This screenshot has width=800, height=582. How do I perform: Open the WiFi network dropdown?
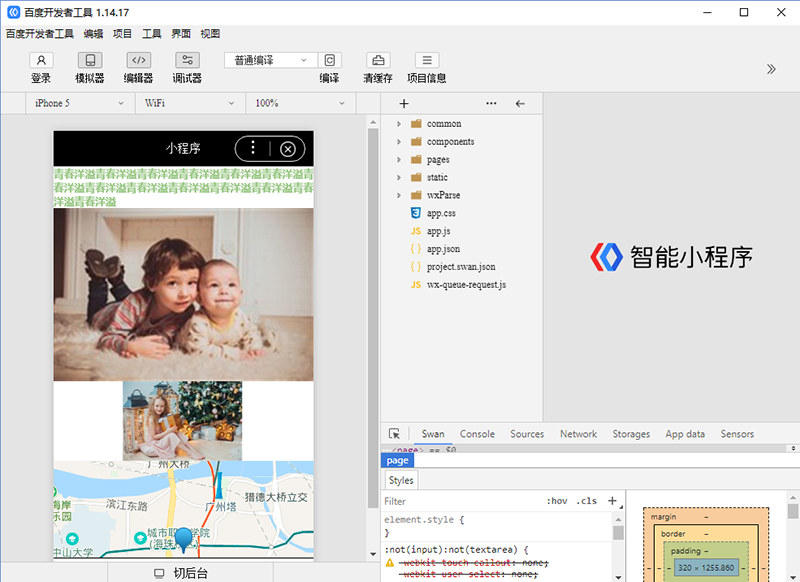[189, 103]
